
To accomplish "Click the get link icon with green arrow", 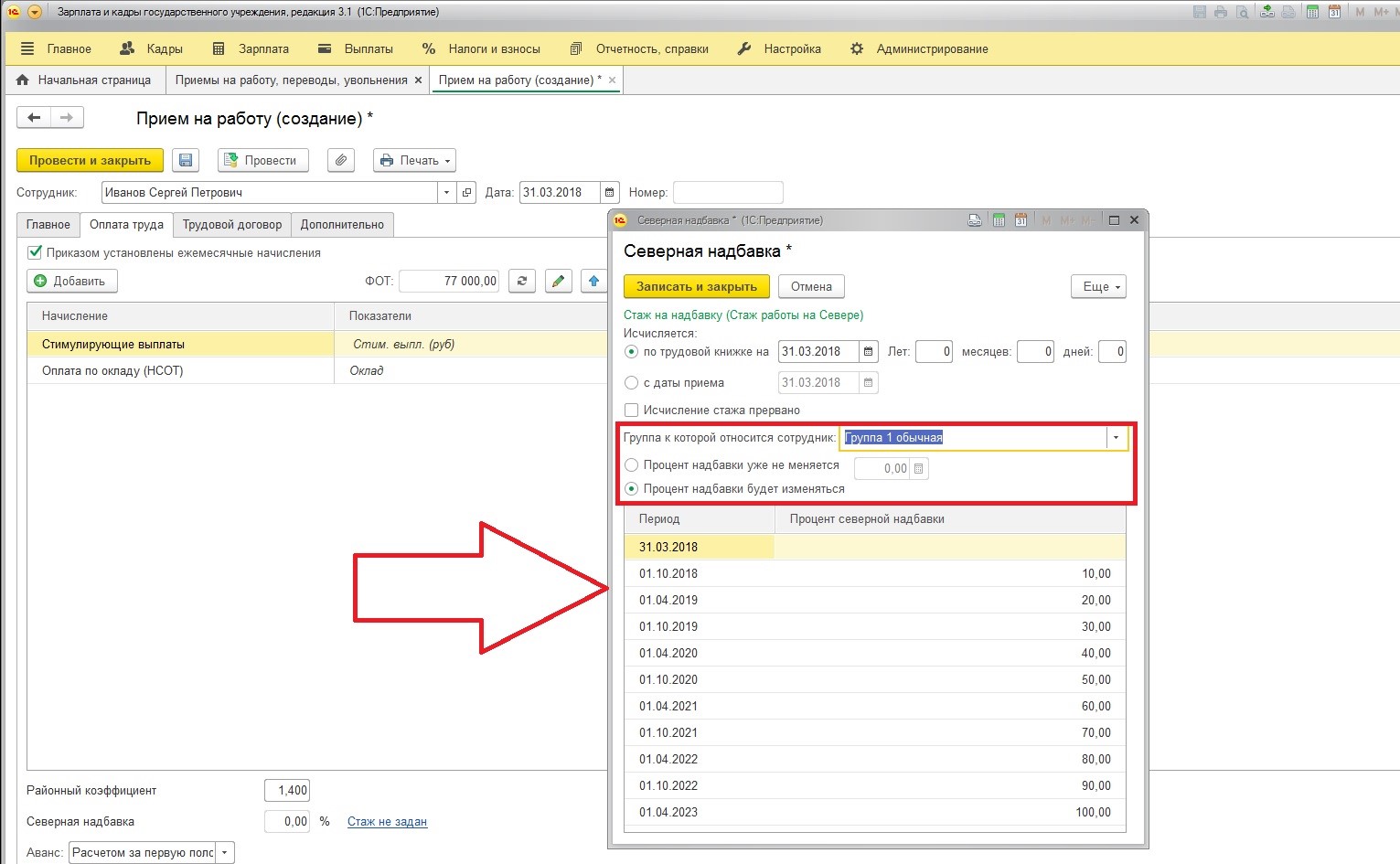I will pos(1267,12).
